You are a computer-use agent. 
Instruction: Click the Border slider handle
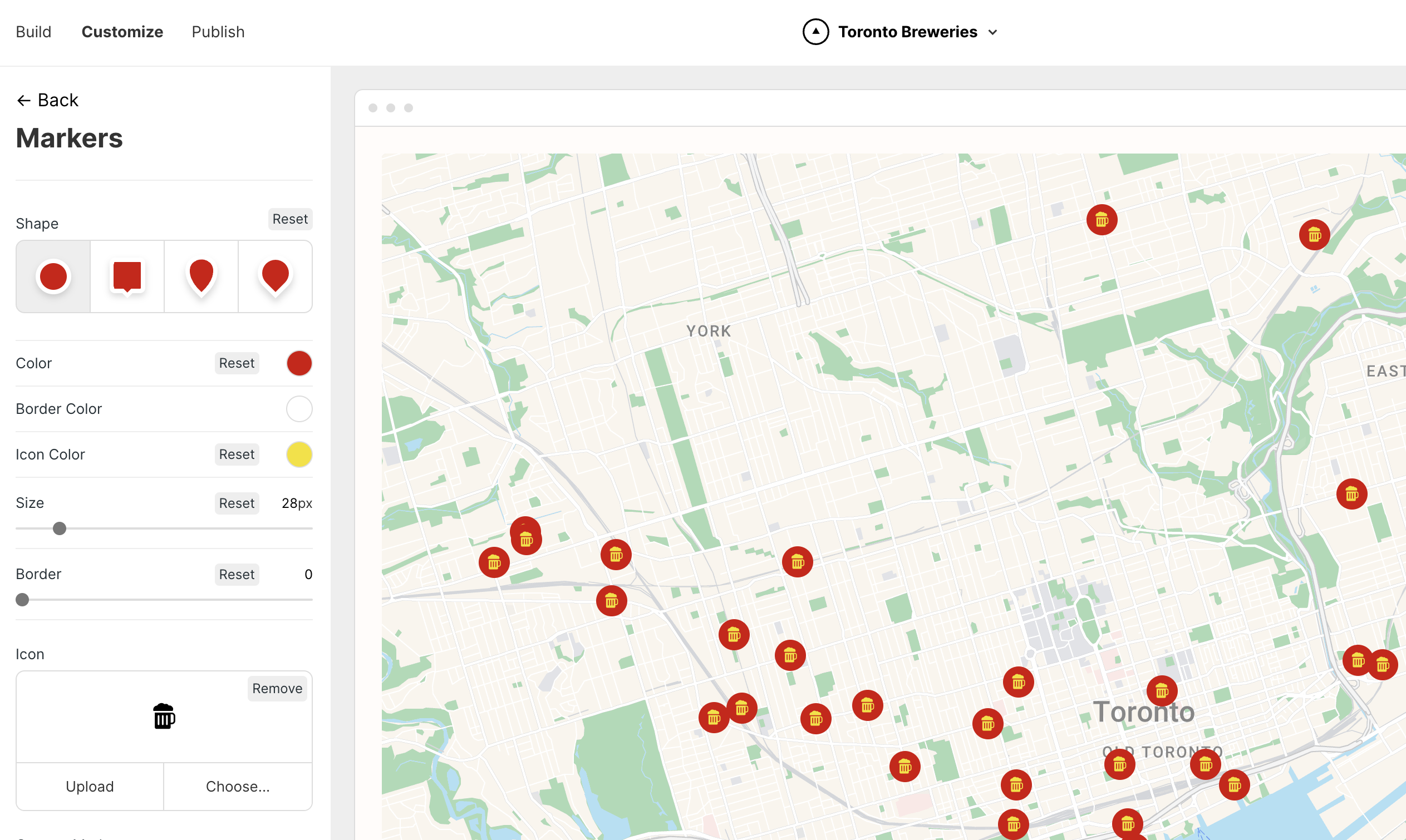(x=22, y=600)
